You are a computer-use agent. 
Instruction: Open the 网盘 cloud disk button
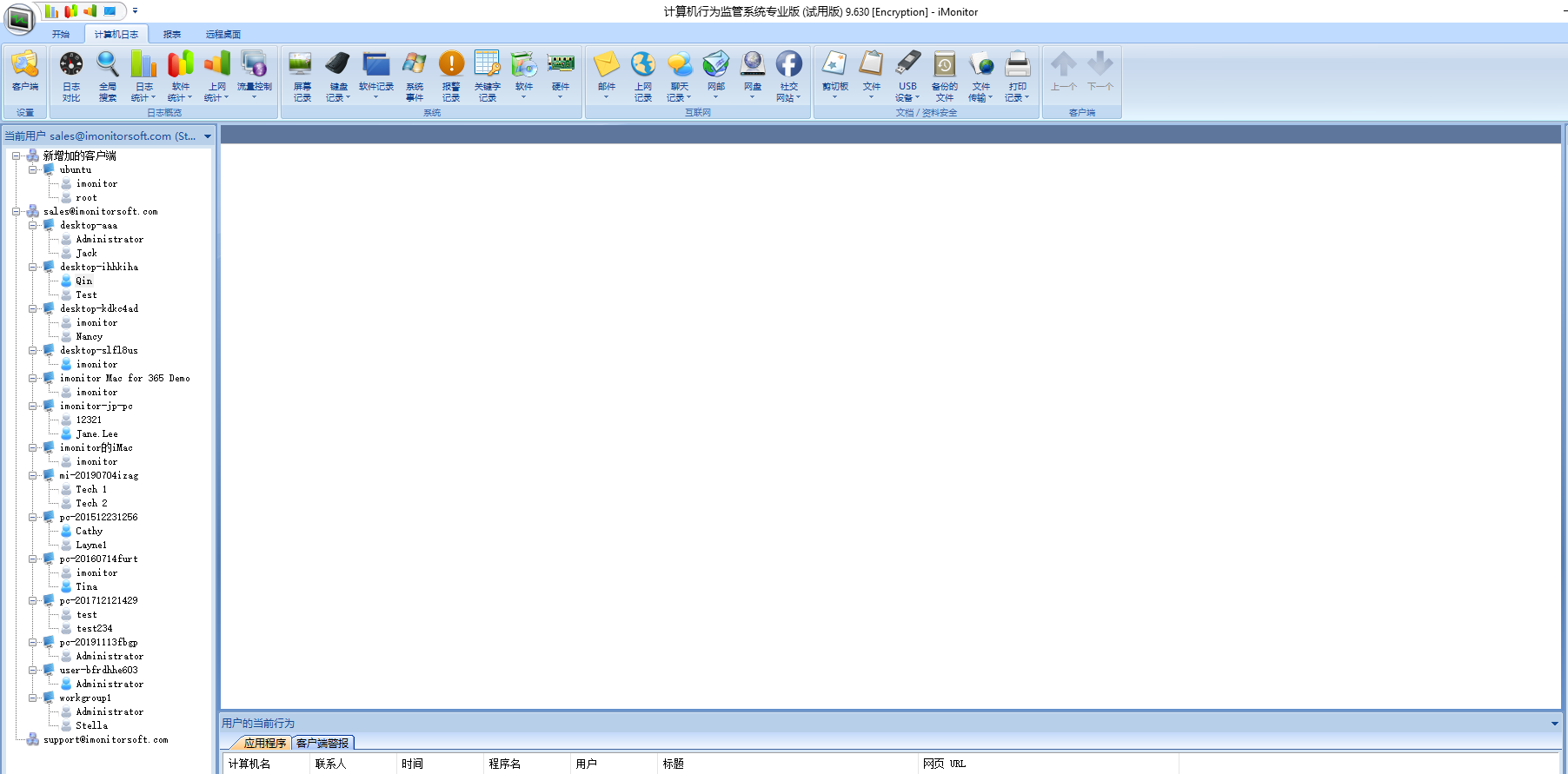coord(753,76)
